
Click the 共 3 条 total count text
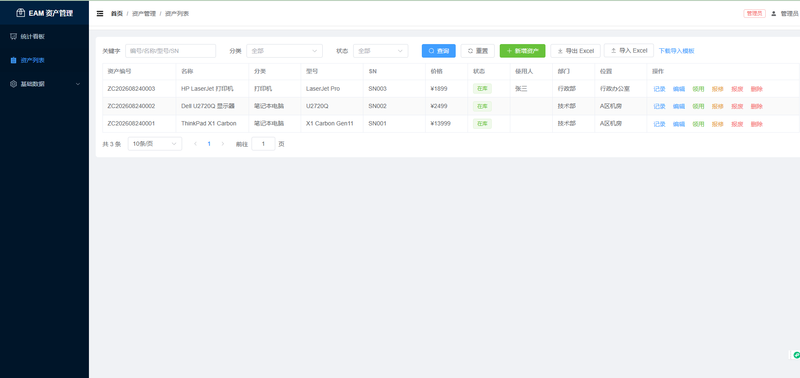(x=112, y=144)
